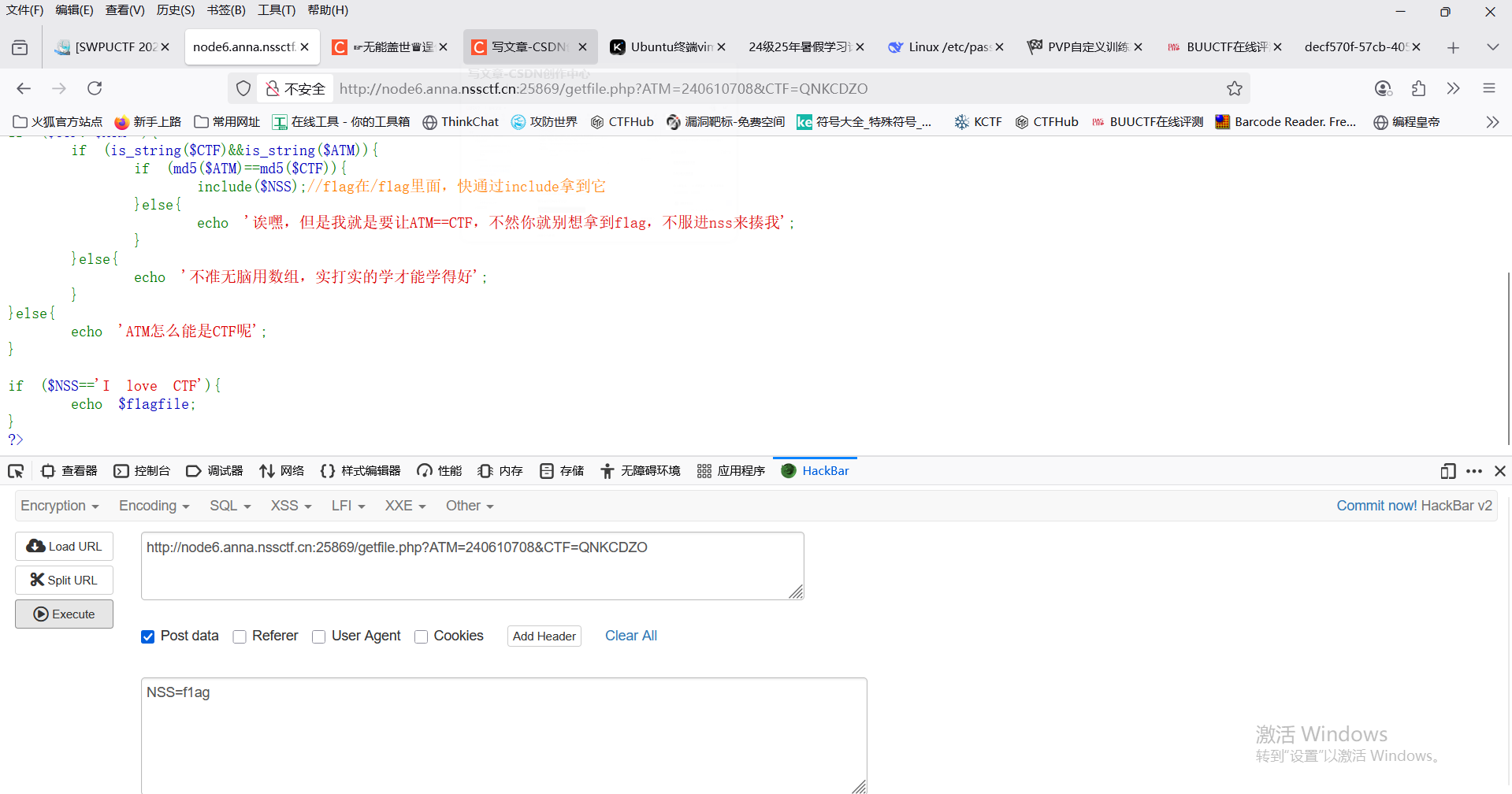
Task: Expand the Other dropdown in HackBar
Action: click(x=470, y=506)
